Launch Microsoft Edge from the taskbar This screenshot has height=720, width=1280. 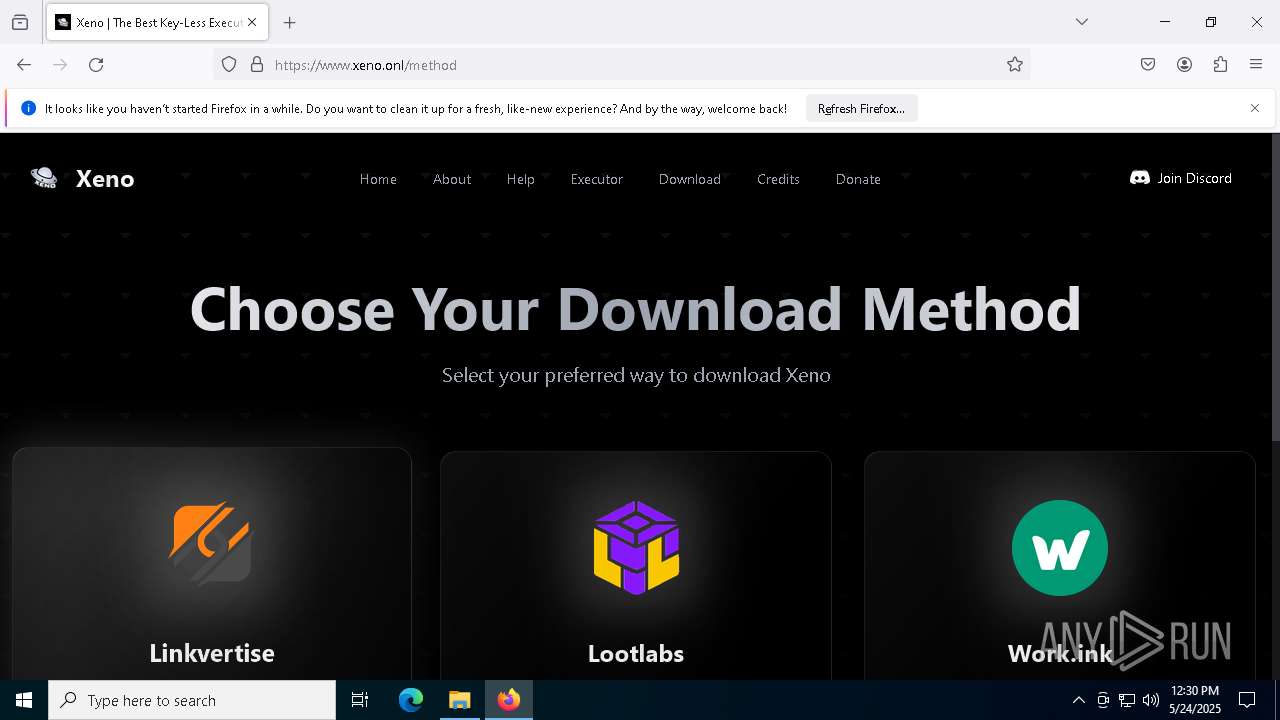(411, 700)
